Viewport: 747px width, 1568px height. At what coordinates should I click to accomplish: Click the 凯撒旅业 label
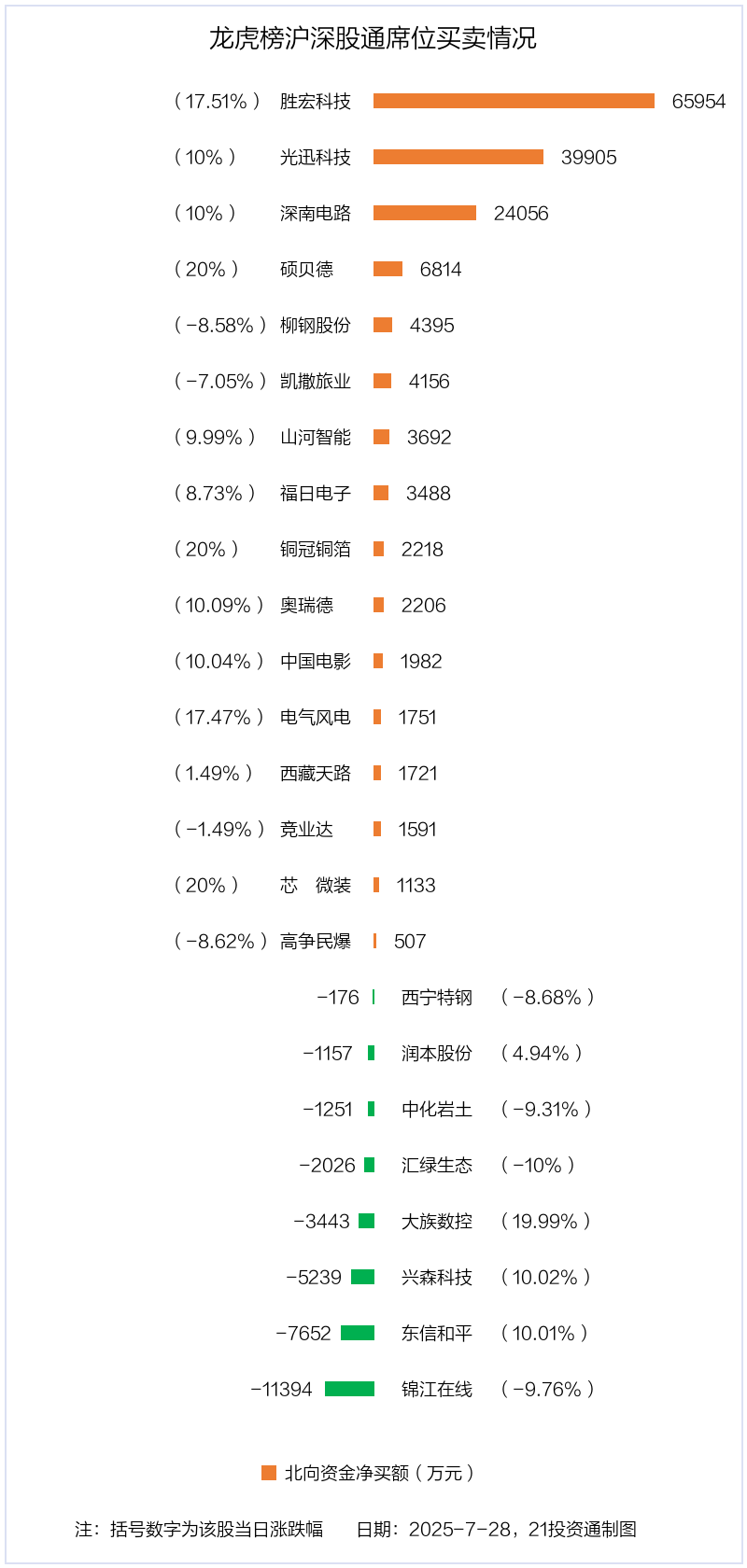(316, 381)
